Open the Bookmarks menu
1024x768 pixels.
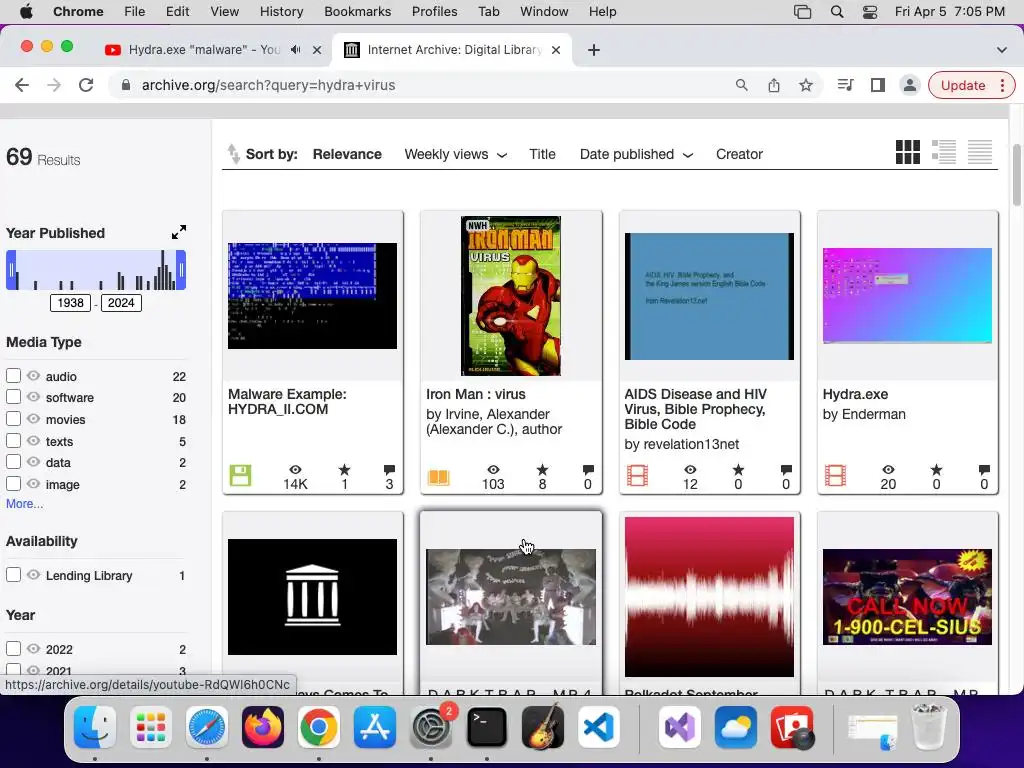(357, 12)
